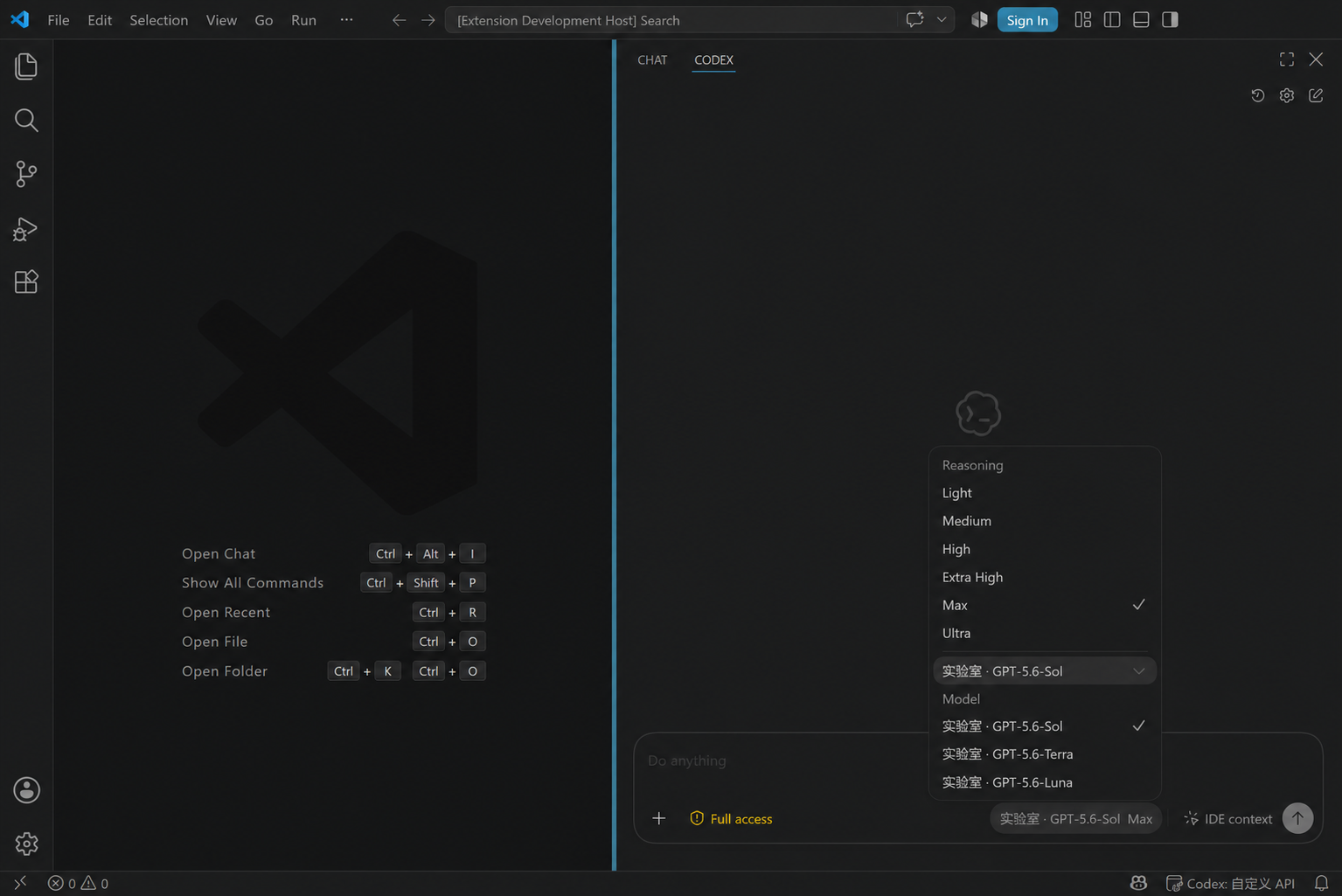Open the View menu
This screenshot has height=896, width=1342.
tap(221, 20)
